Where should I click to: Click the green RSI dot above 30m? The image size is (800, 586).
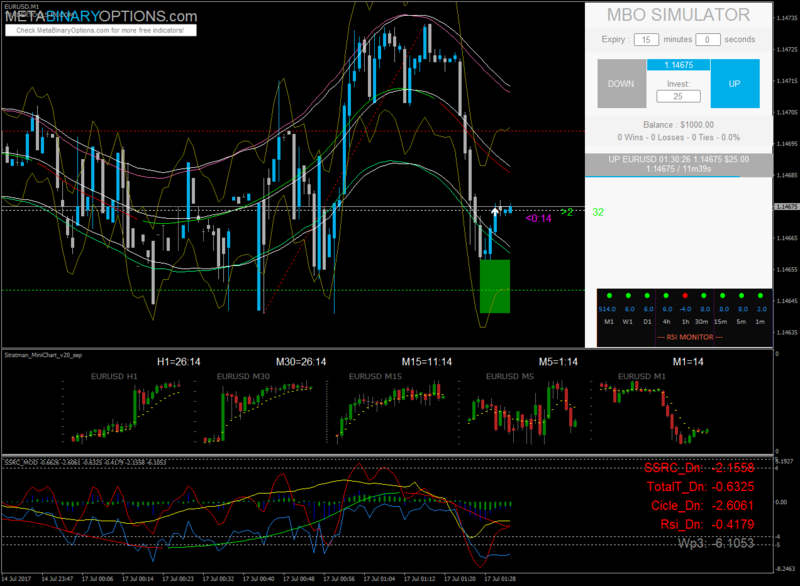[704, 295]
